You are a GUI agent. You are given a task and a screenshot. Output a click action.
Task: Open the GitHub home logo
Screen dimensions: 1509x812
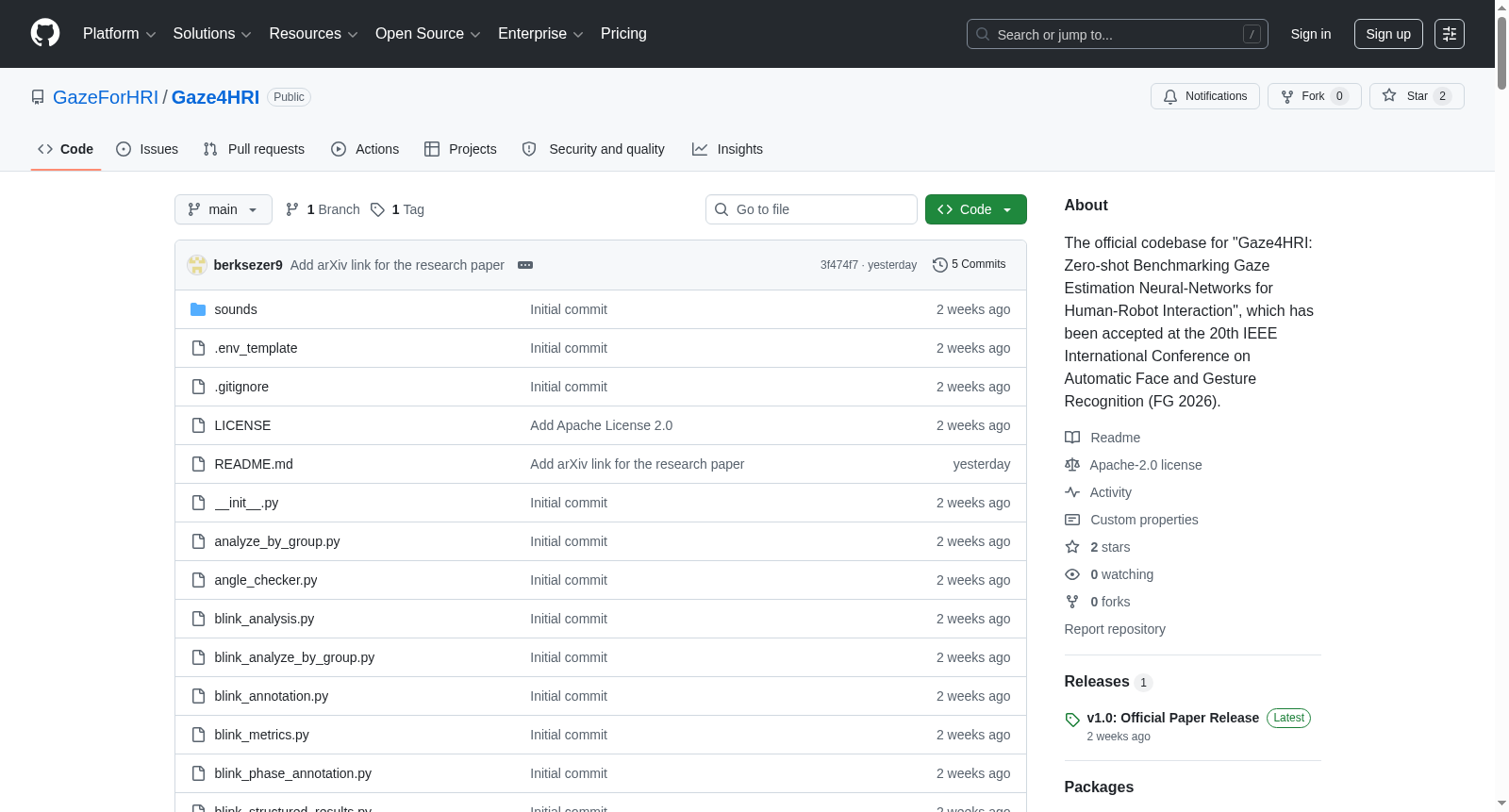tap(45, 34)
